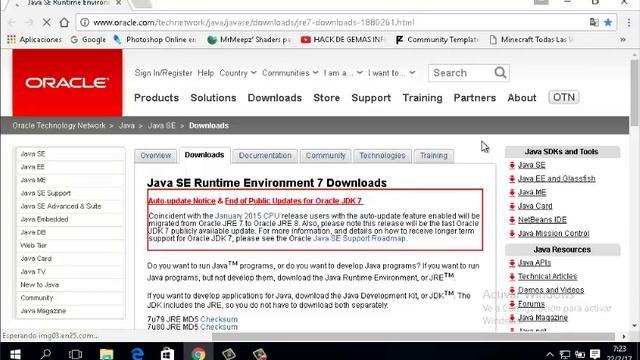Click the site info icon
This screenshot has height=360, width=640.
[84, 22]
